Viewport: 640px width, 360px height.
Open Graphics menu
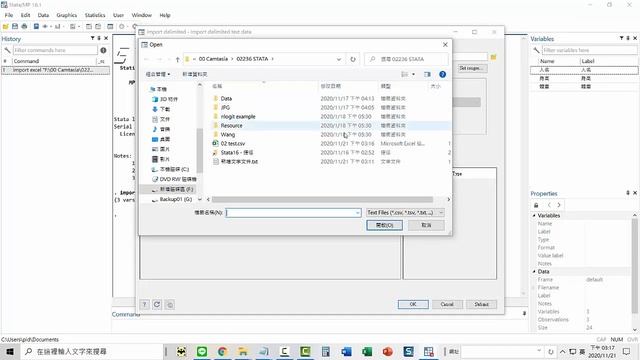click(x=67, y=15)
